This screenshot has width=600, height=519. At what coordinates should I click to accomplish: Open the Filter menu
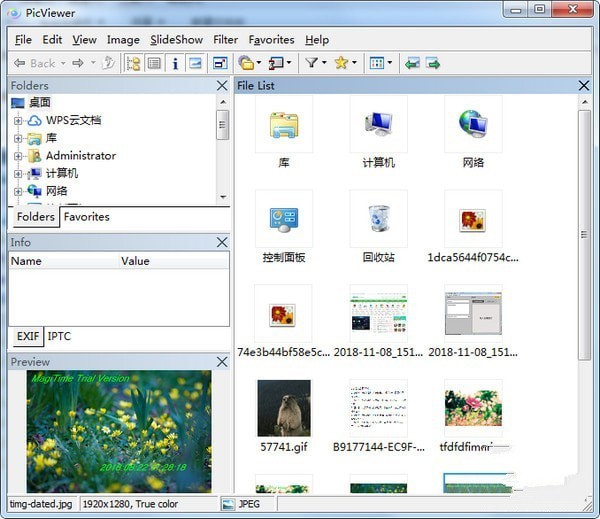pos(225,40)
